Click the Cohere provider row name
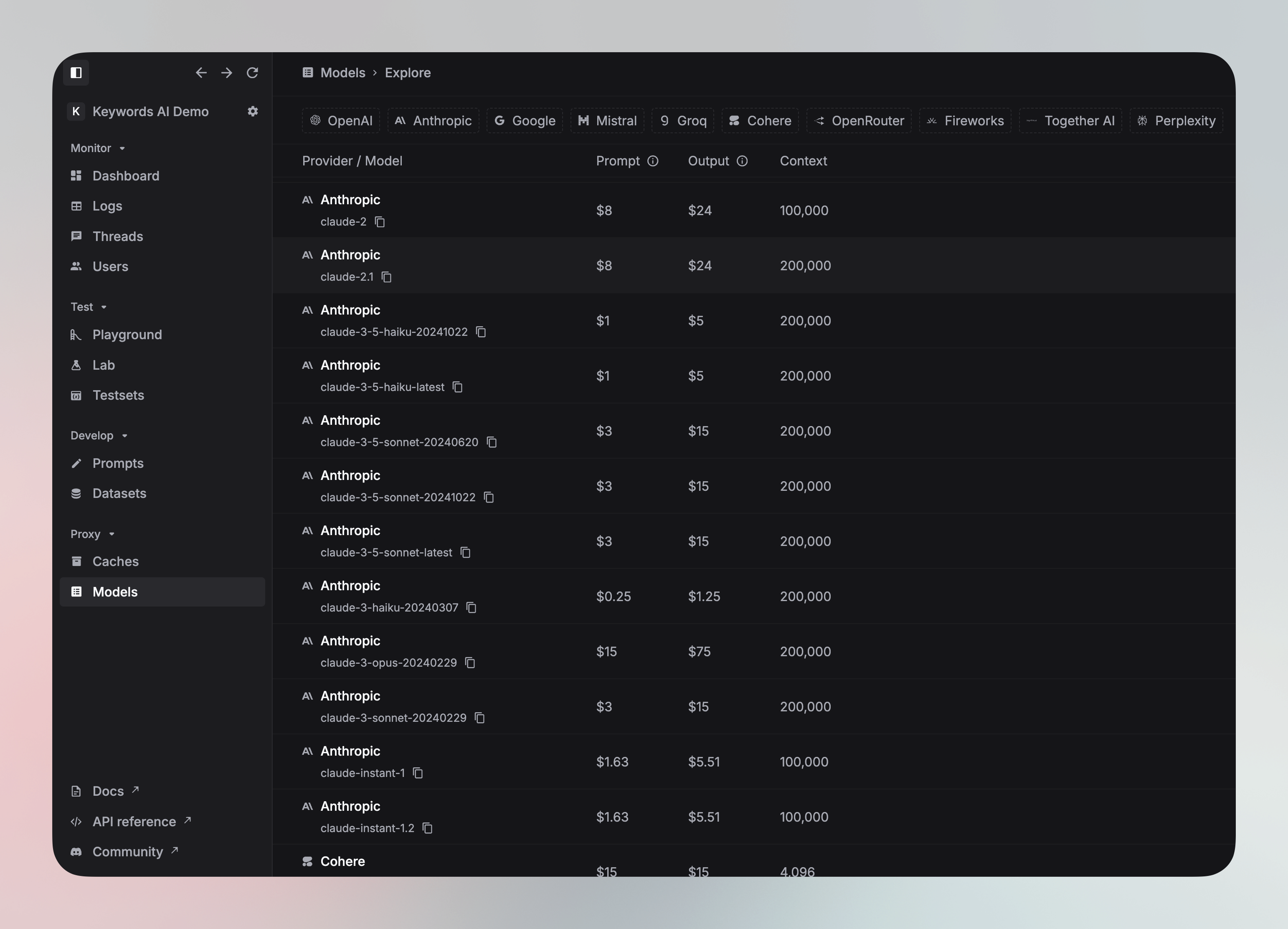Screen dimensions: 1288x929 (343, 861)
